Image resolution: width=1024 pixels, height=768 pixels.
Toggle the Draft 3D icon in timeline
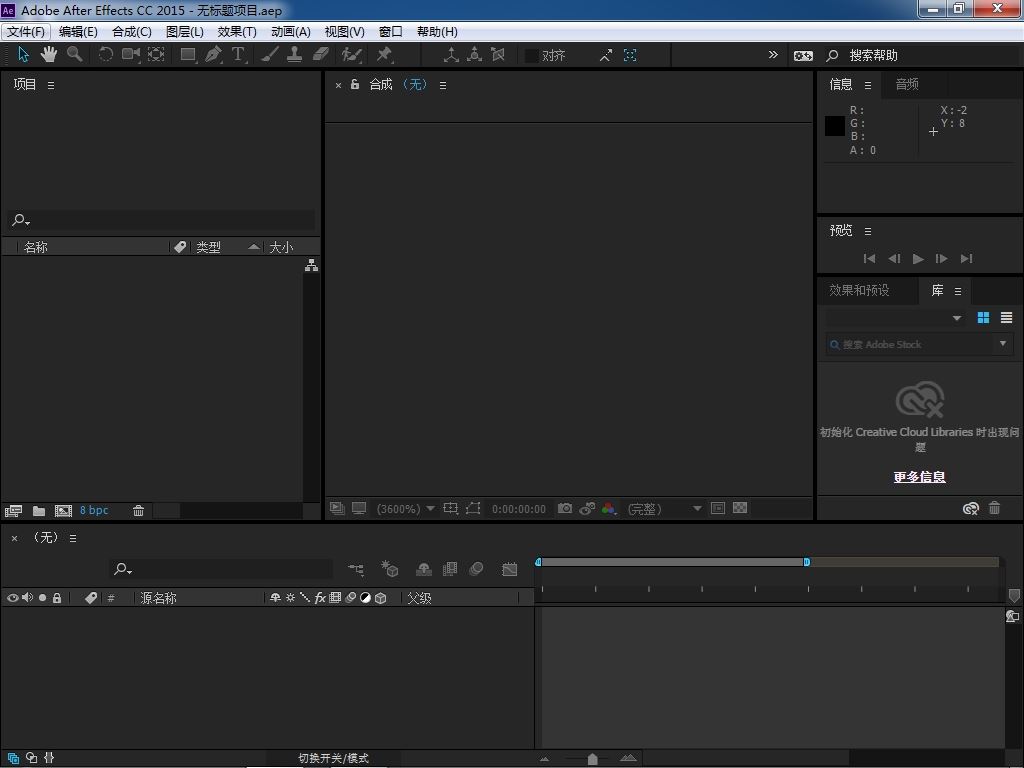pyautogui.click(x=390, y=569)
